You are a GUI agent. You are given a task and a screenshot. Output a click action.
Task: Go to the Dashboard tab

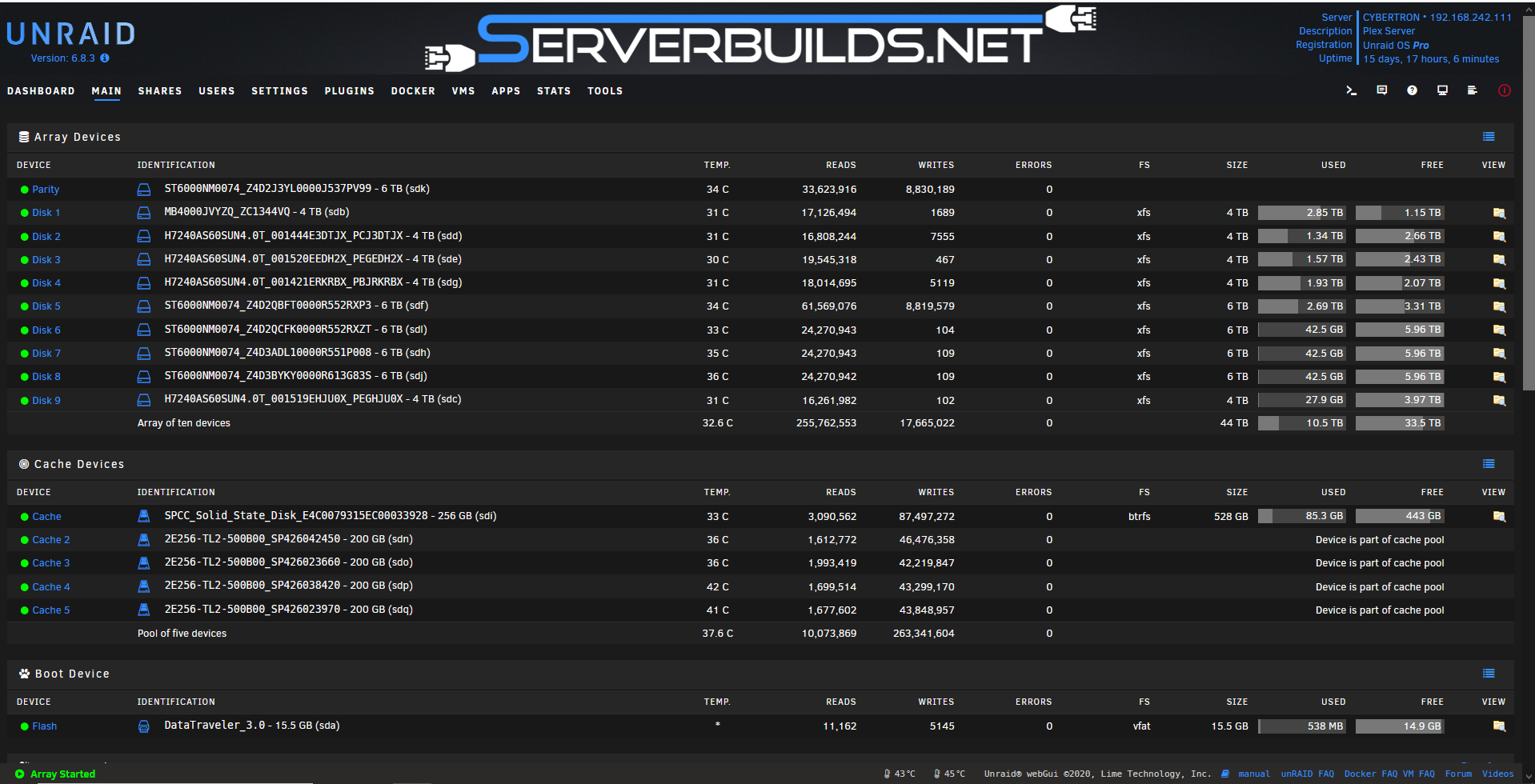coord(41,91)
